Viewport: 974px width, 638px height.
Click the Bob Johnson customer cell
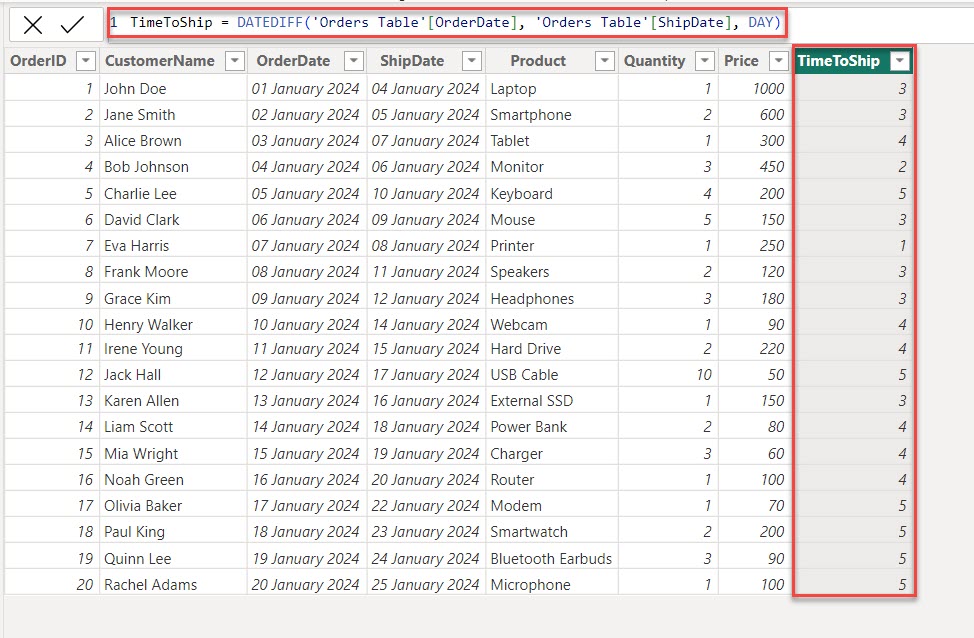[173, 167]
